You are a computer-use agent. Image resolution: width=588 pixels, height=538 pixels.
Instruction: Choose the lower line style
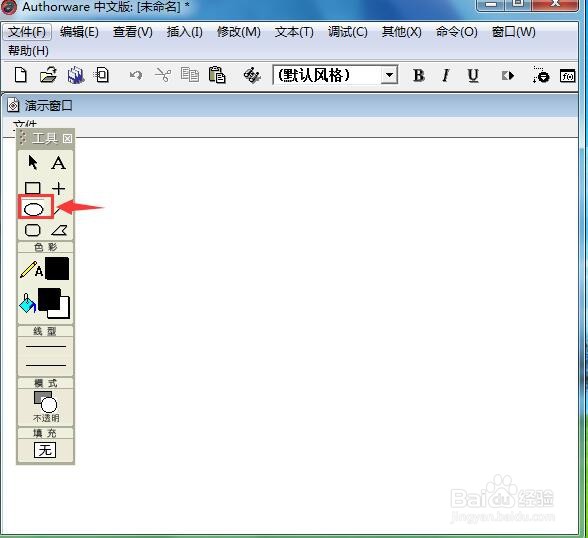[x=46, y=365]
